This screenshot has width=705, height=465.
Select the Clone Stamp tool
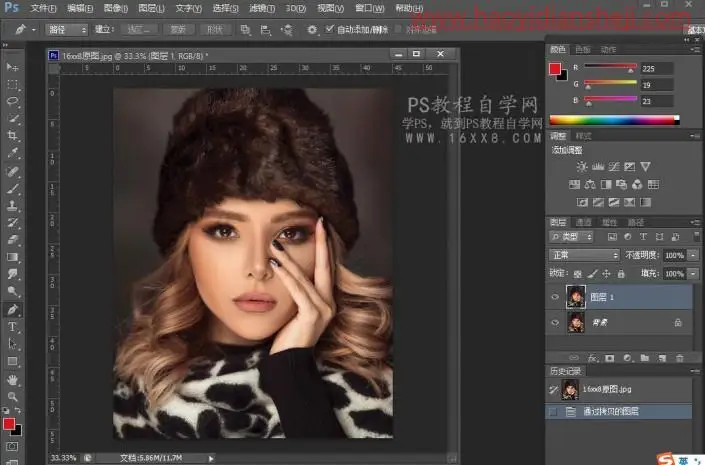[x=12, y=206]
